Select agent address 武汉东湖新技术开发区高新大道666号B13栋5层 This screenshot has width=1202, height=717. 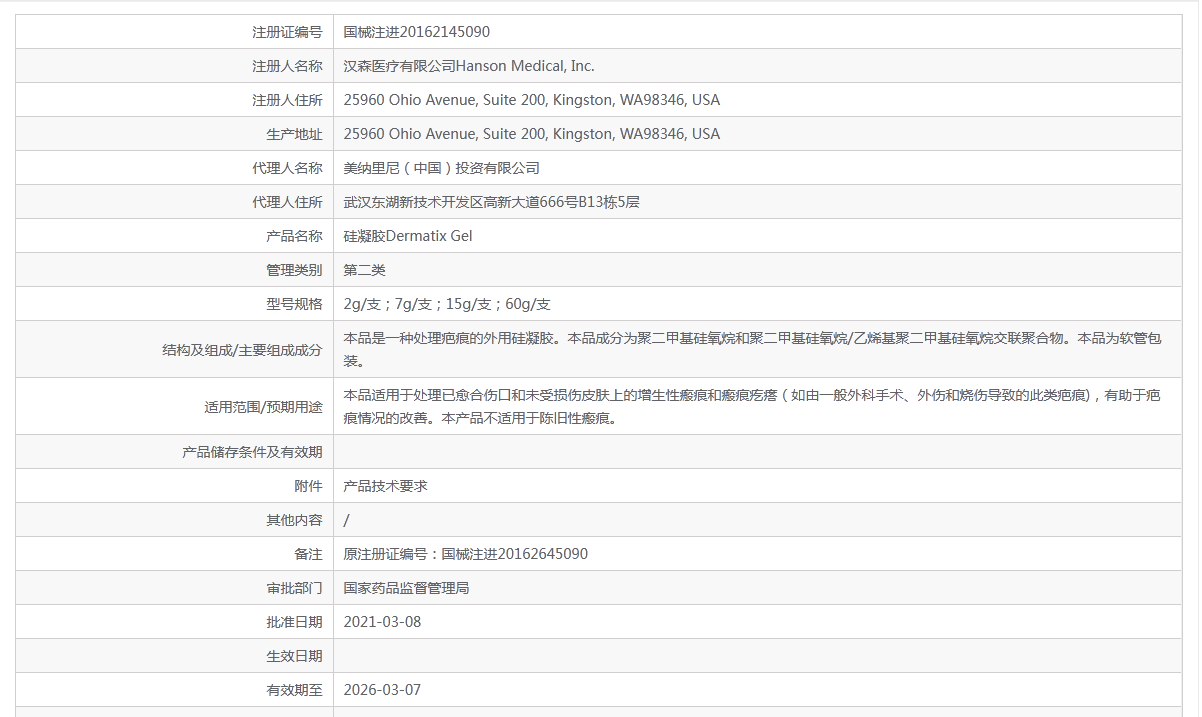pos(492,202)
